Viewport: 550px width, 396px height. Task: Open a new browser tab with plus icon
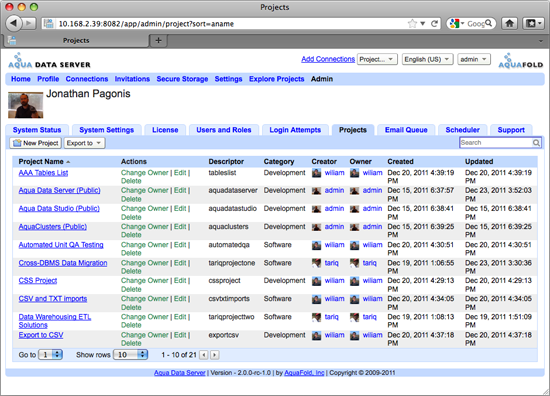coord(159,40)
